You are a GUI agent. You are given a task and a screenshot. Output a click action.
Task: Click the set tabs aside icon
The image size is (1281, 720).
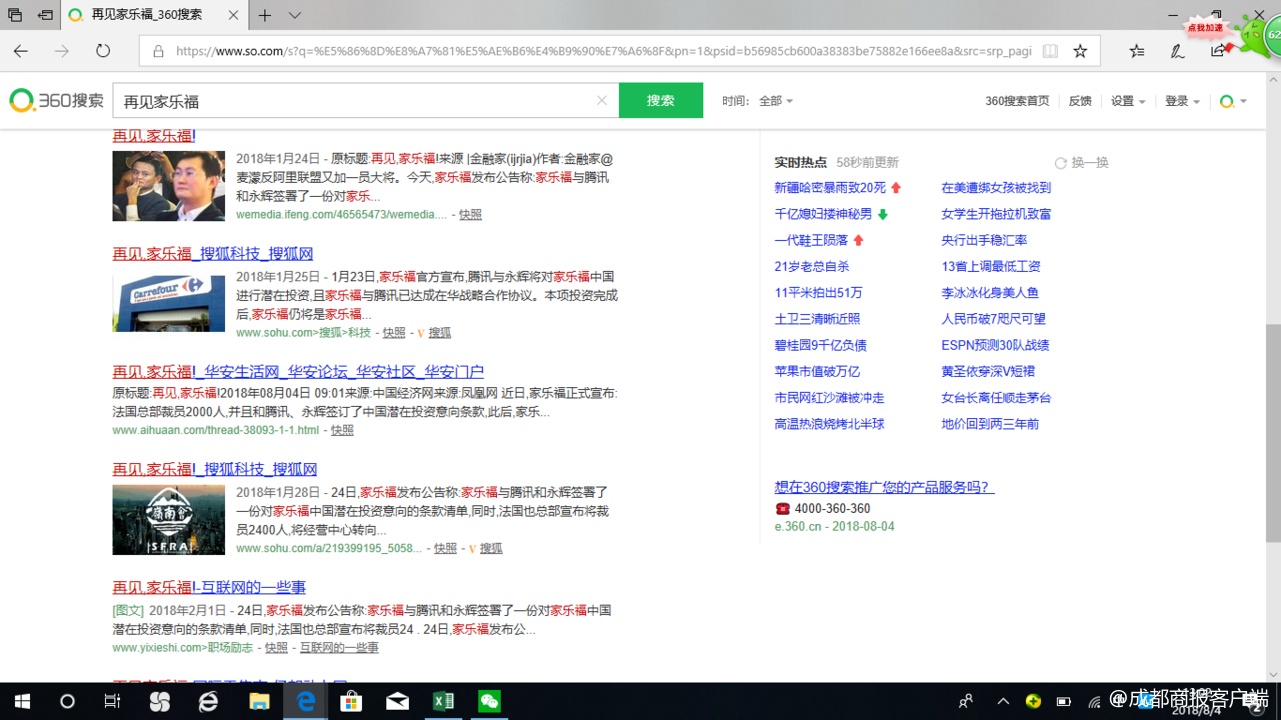(x=45, y=15)
